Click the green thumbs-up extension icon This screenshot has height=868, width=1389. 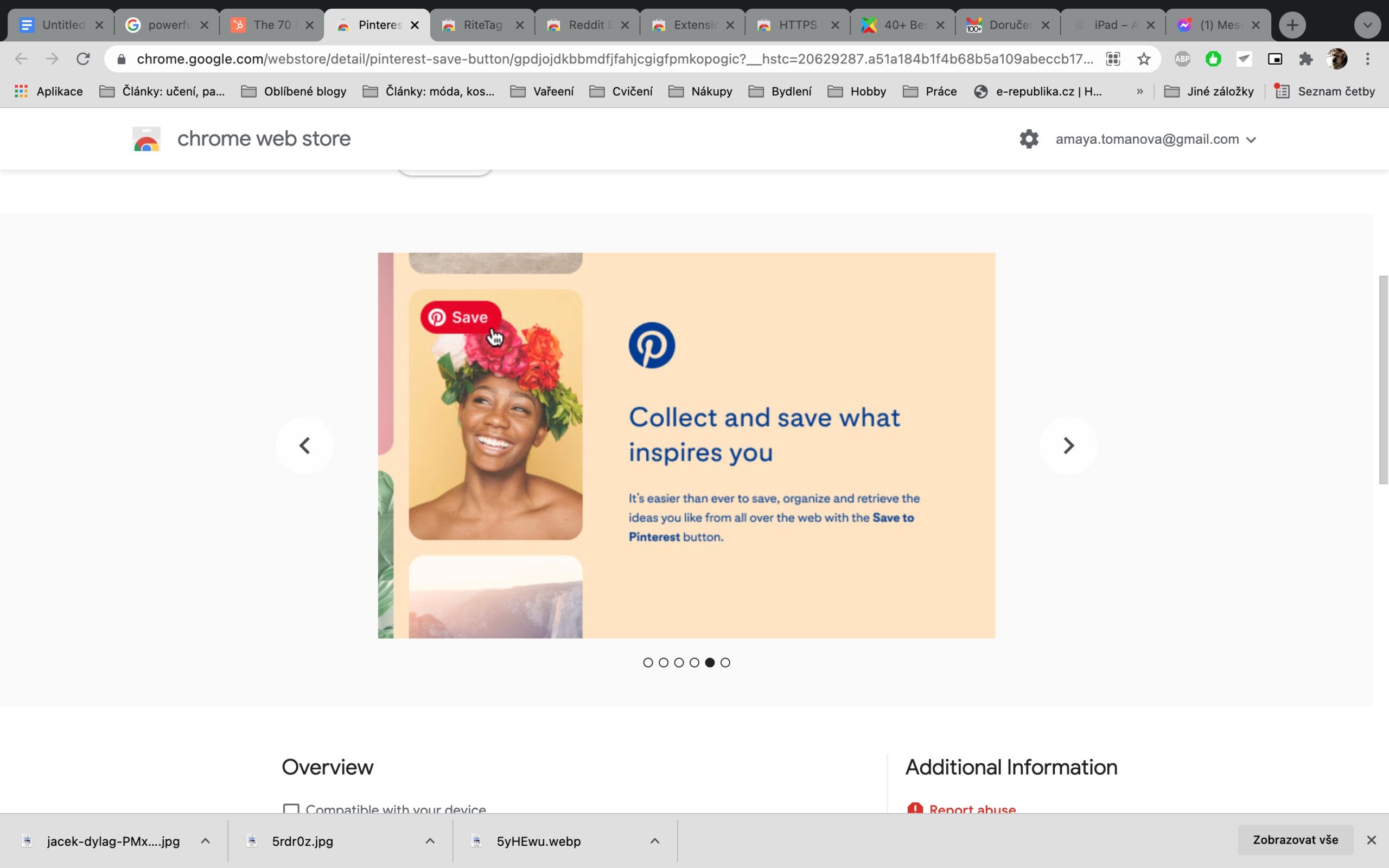[x=1212, y=59]
